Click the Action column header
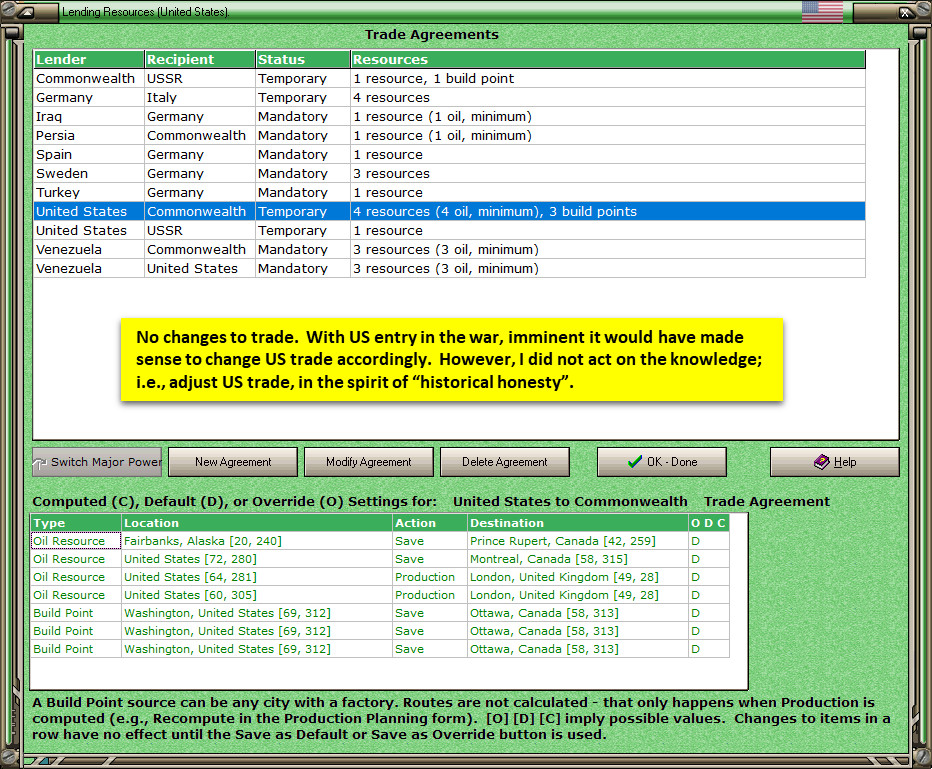Image resolution: width=932 pixels, height=769 pixels. pos(430,523)
